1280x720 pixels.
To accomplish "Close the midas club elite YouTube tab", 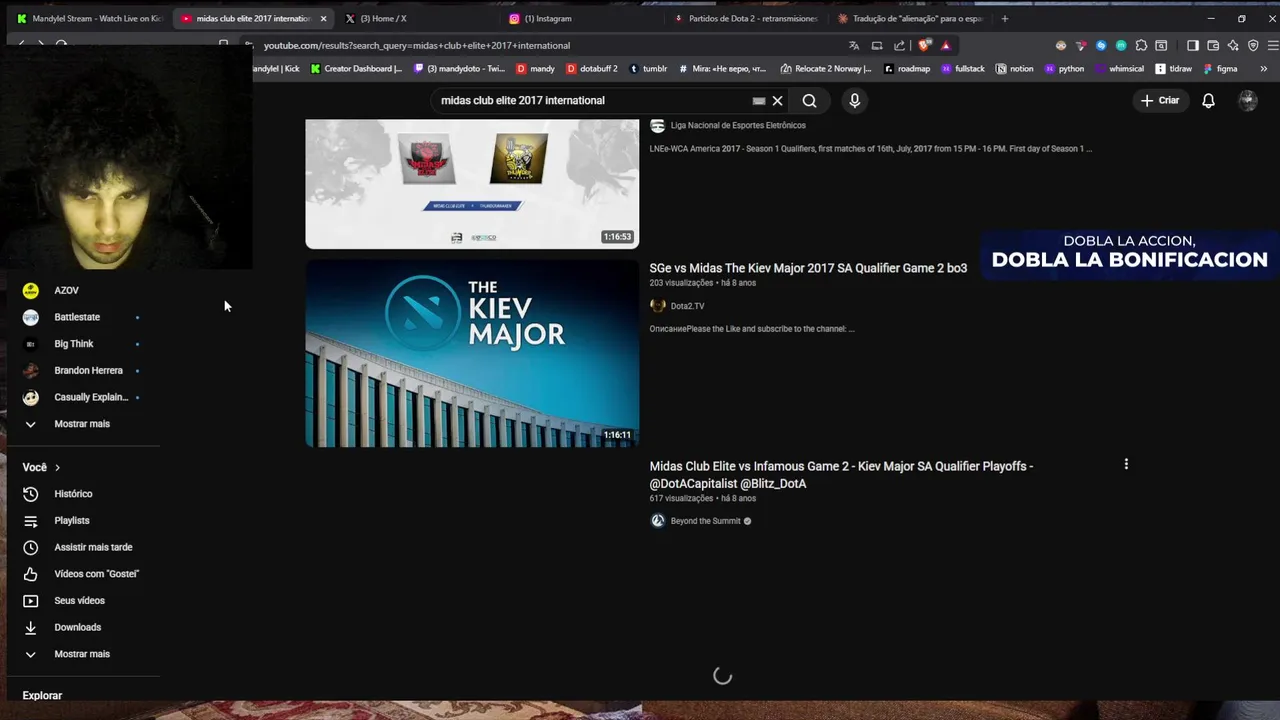I will pos(323,18).
